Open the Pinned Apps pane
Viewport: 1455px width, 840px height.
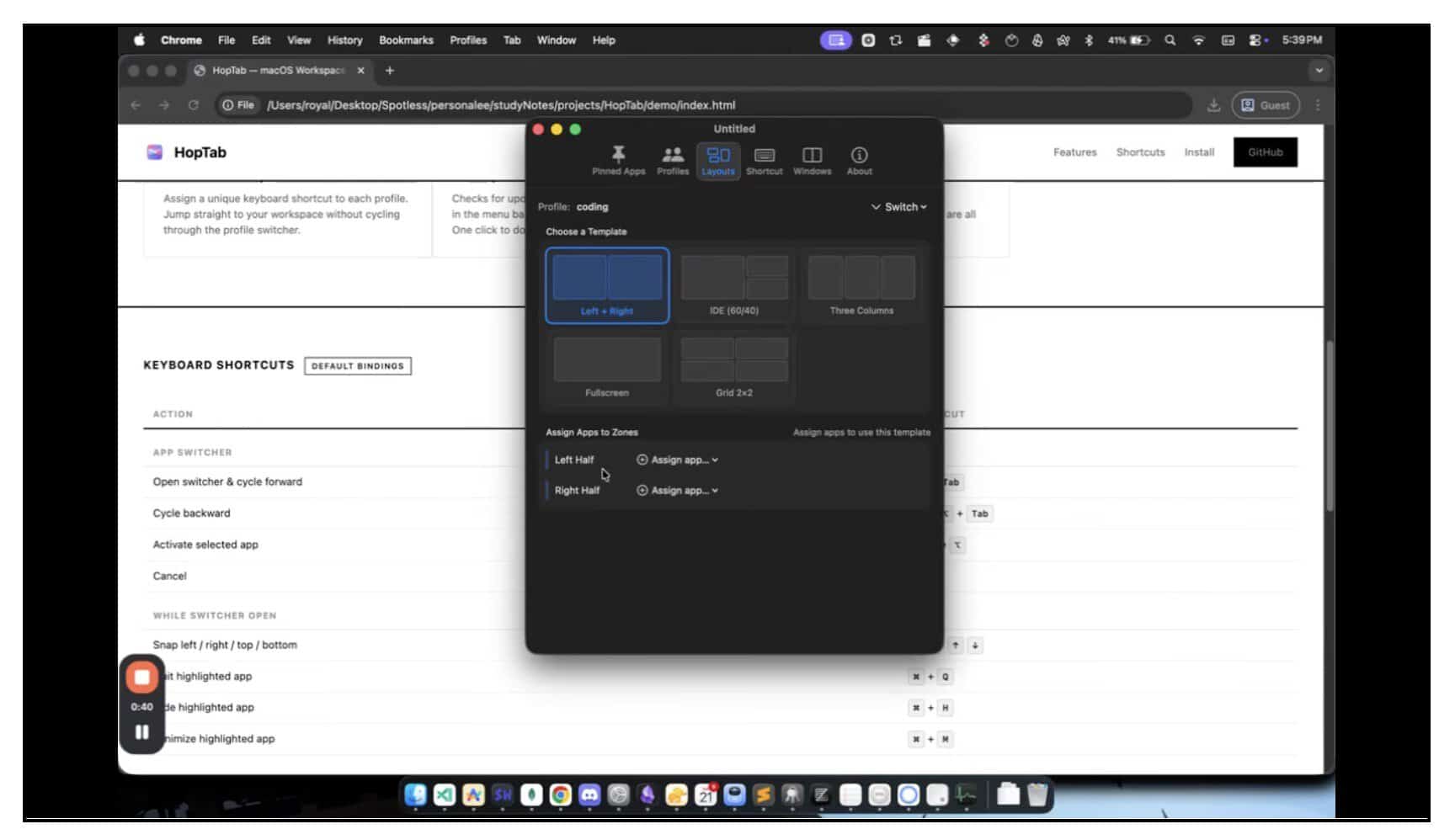tap(618, 160)
